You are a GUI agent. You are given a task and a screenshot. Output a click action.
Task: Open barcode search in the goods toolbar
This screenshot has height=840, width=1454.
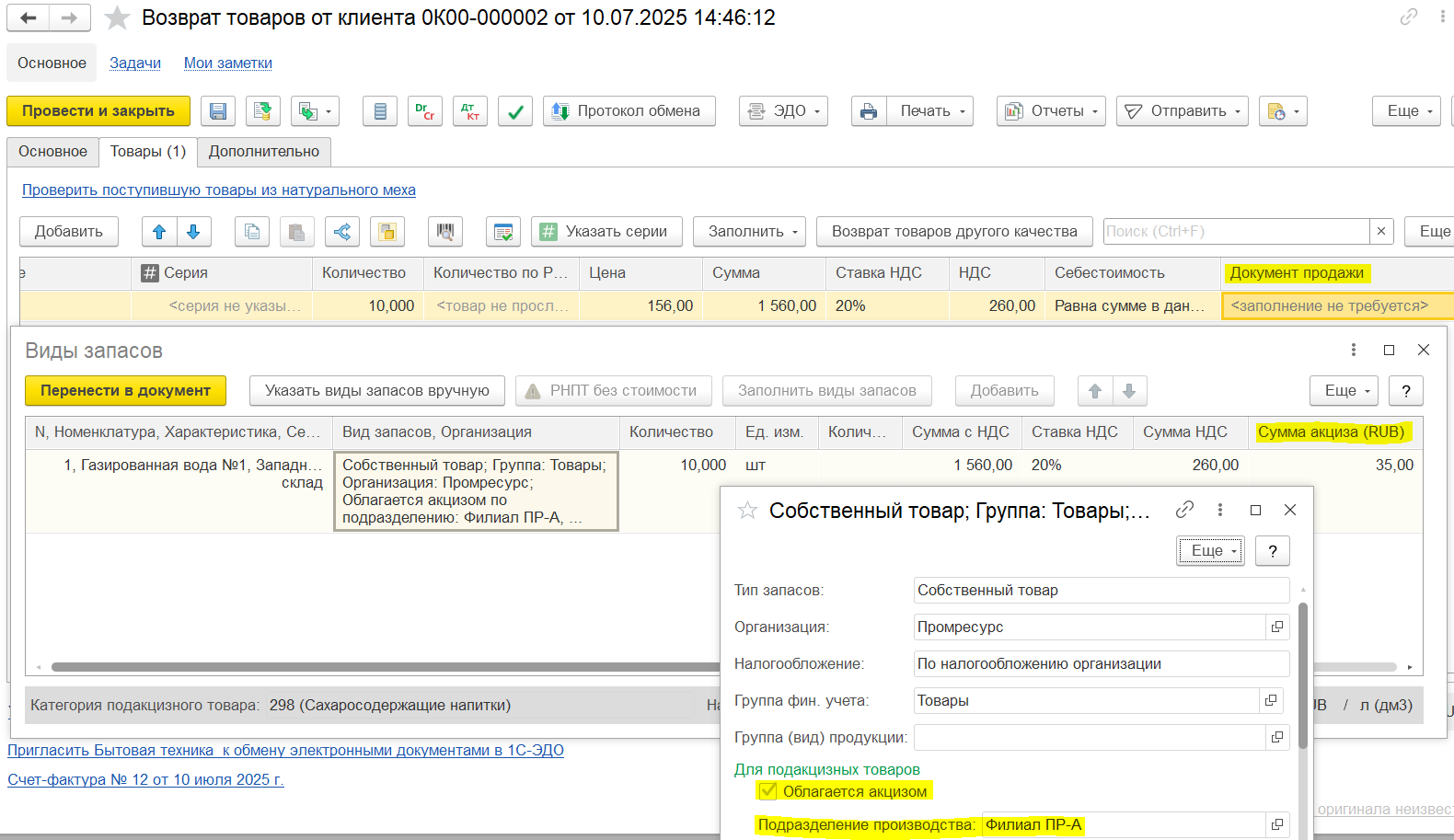(445, 232)
